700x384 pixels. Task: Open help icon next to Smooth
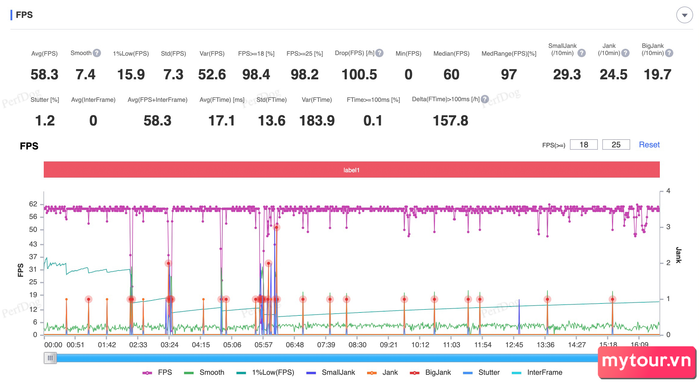pyautogui.click(x=96, y=53)
